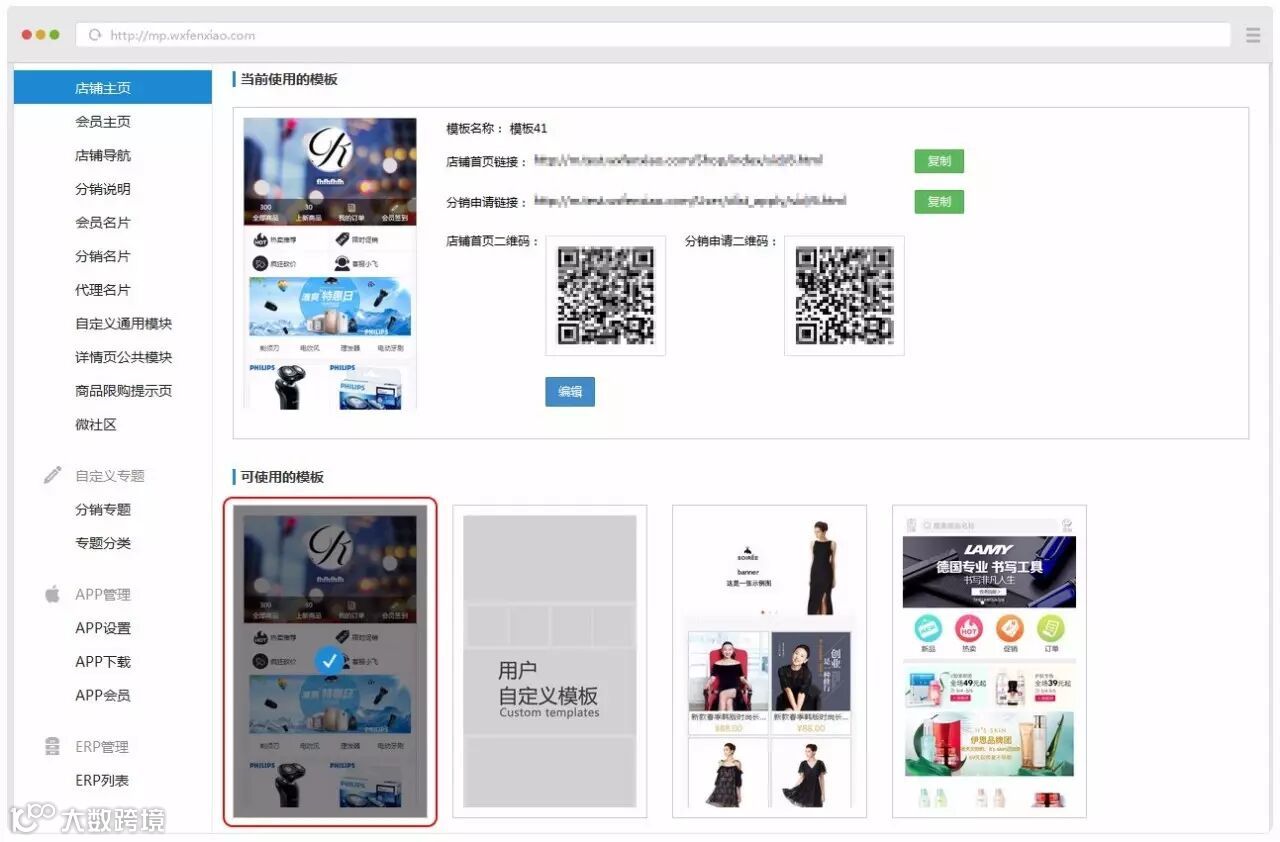Screen dimensions: 1280x842
Task: Open 会员主页 from the sidebar
Action: pos(103,122)
